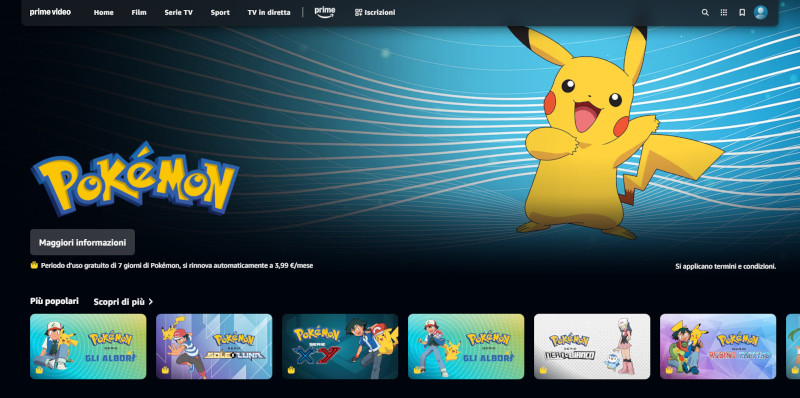Image resolution: width=800 pixels, height=398 pixels.
Task: Click Si applicano termini e condizioni
Action: (x=726, y=266)
